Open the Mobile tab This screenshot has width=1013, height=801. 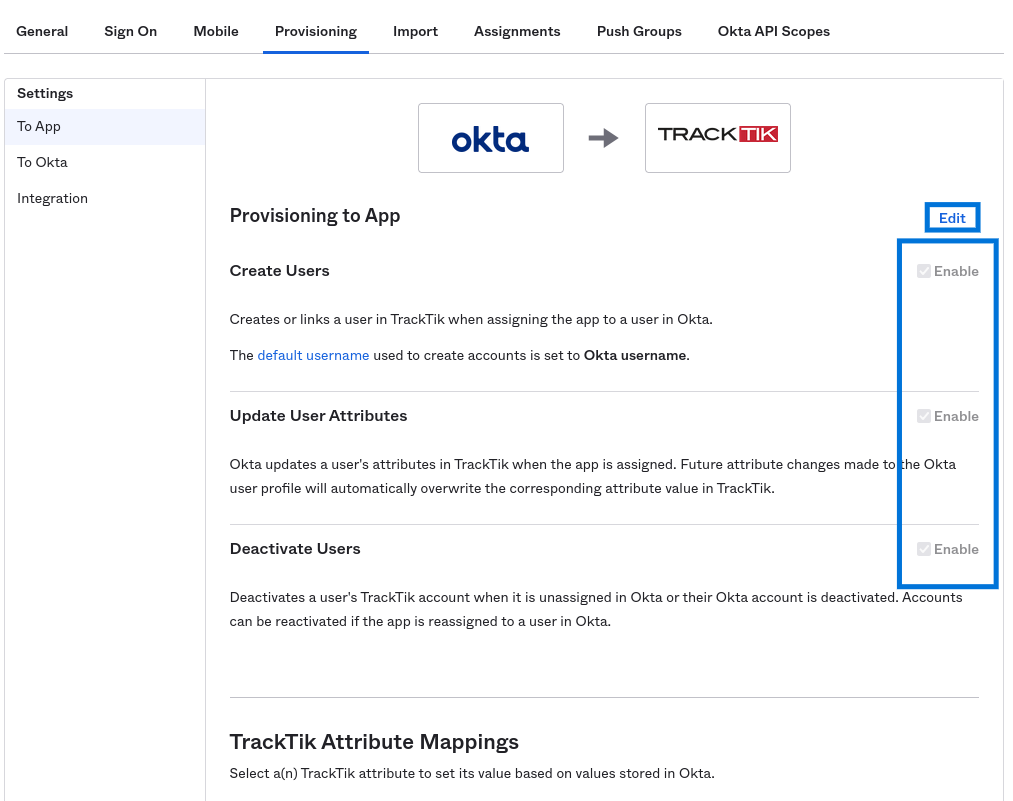click(216, 31)
